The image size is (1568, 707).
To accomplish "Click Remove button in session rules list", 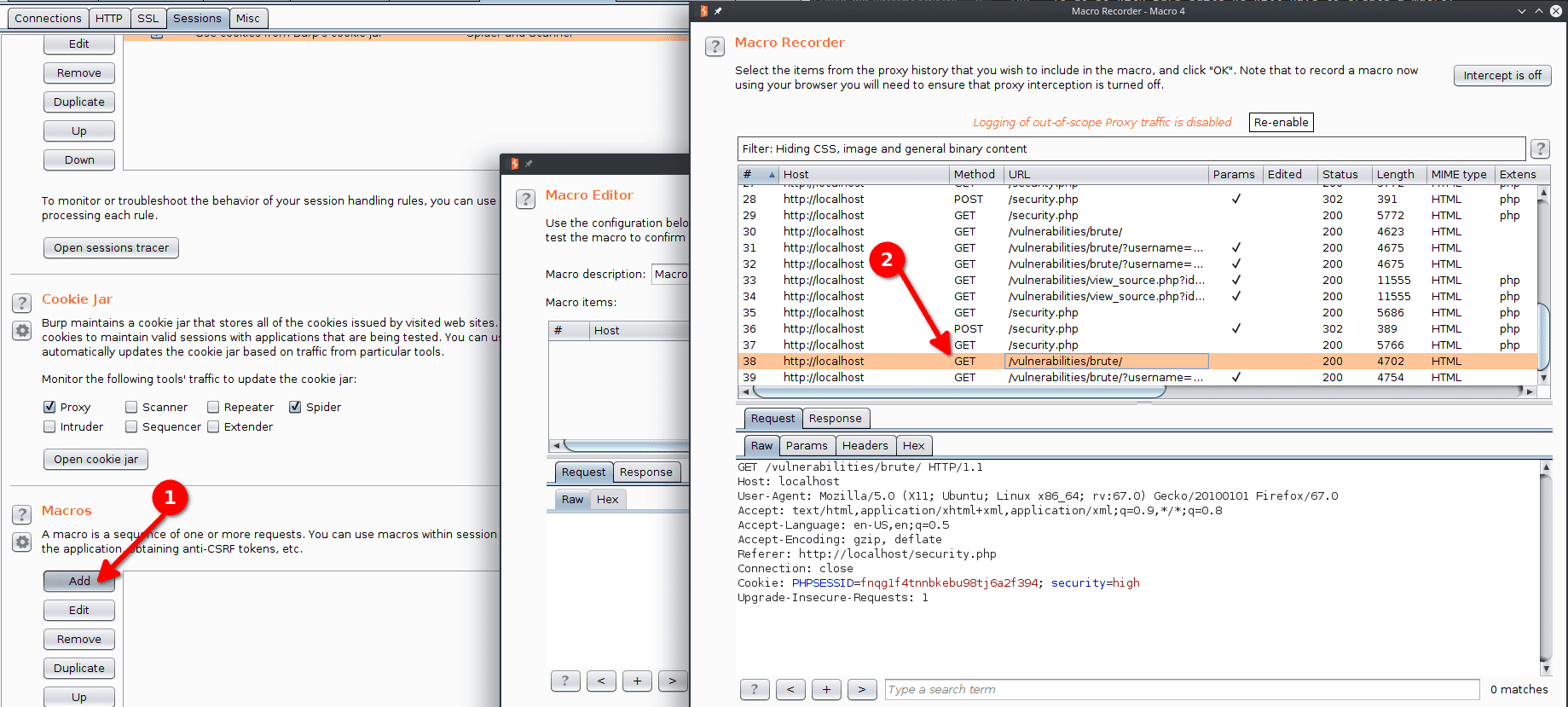I will pyautogui.click(x=79, y=72).
